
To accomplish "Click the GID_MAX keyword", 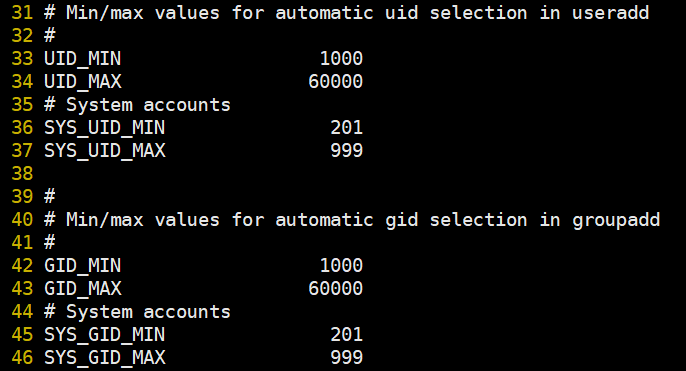I will coord(83,289).
